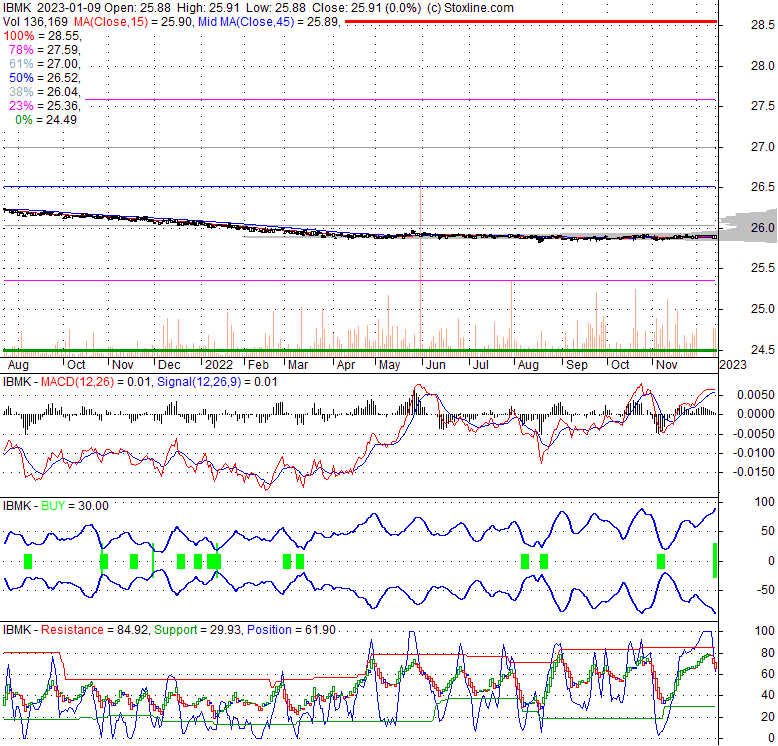Click the '61% = 27.00' Fibonacci level label
This screenshot has height=746, width=778.
pos(45,63)
